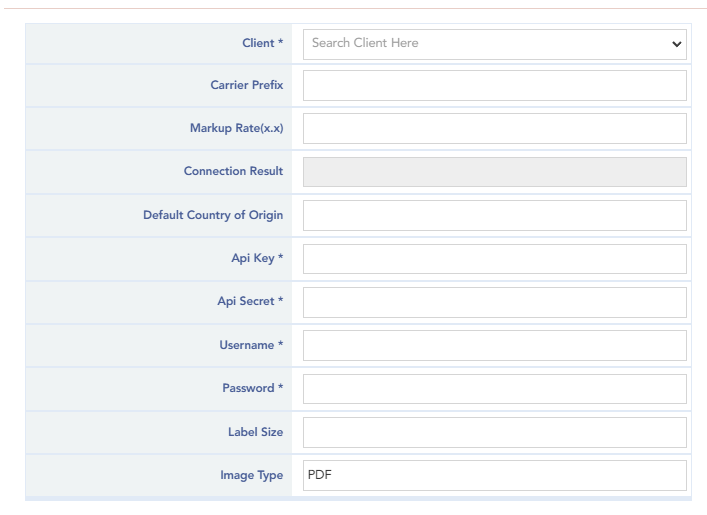Screen dimensions: 707x515
Task: Click the "Image Type" label
Action: pyautogui.click(x=251, y=476)
